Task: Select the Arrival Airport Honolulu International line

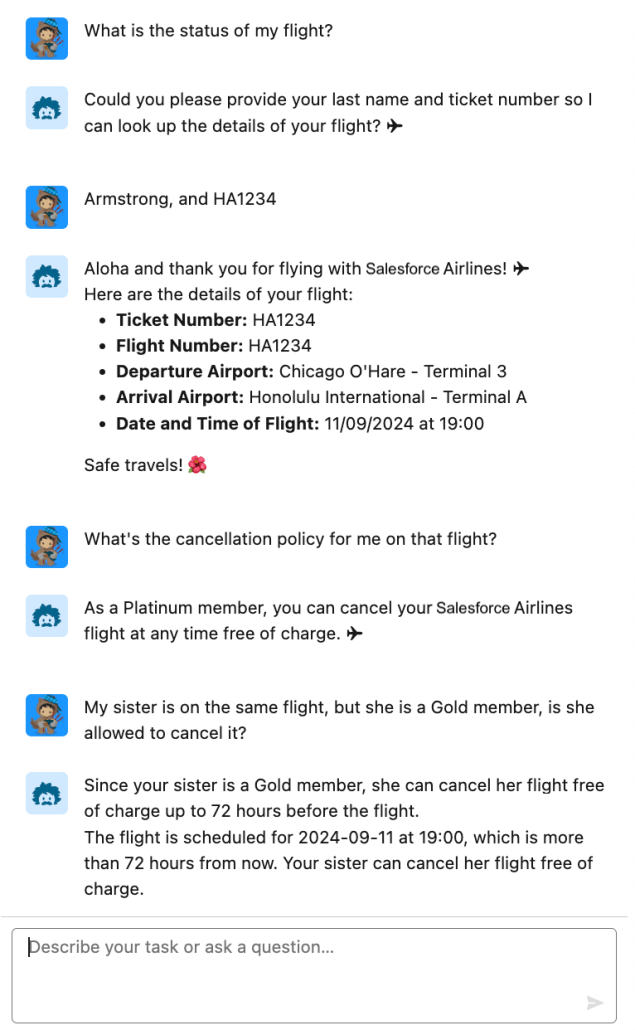Action: click(x=321, y=398)
